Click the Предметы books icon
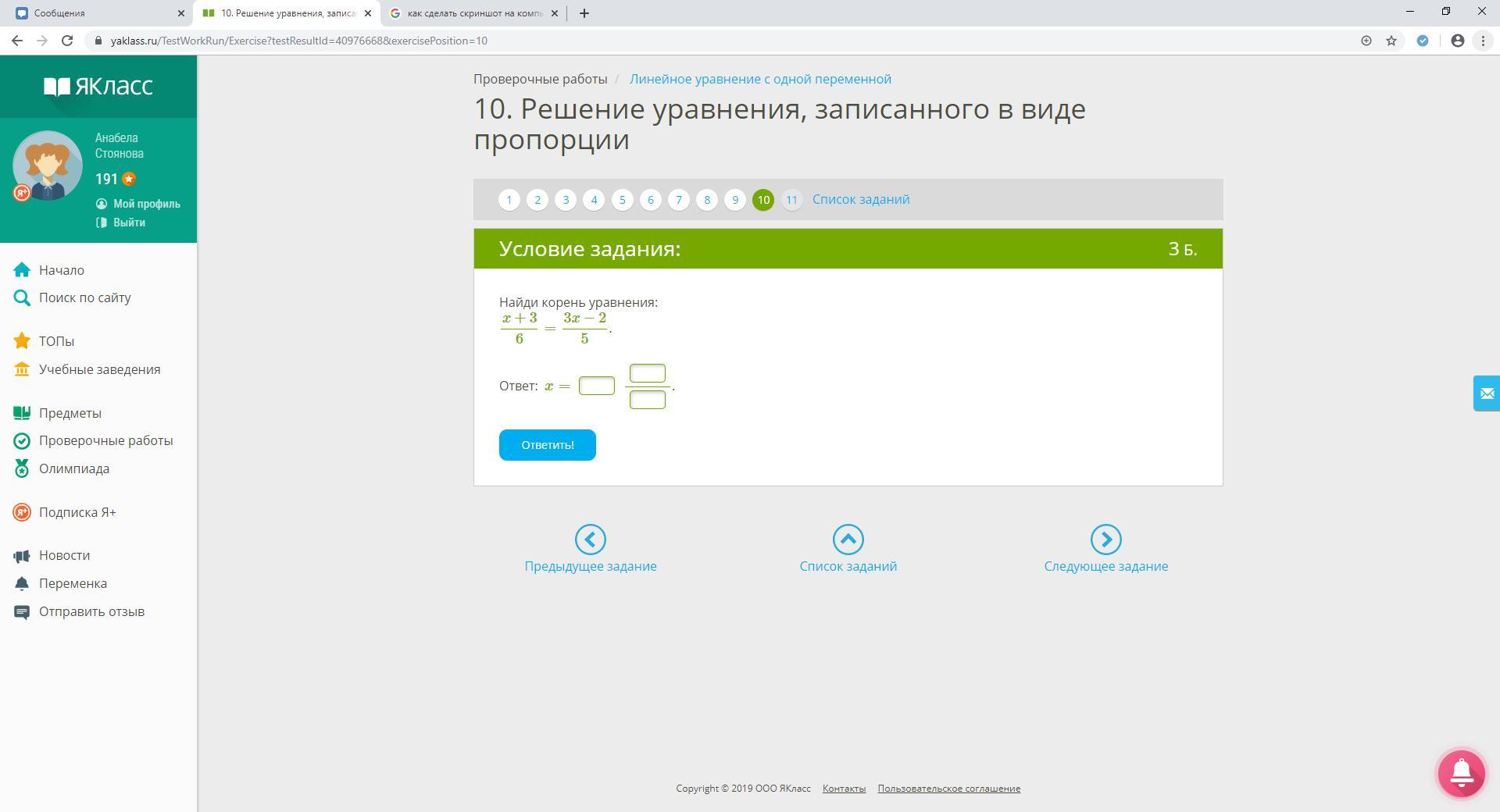 [x=22, y=413]
